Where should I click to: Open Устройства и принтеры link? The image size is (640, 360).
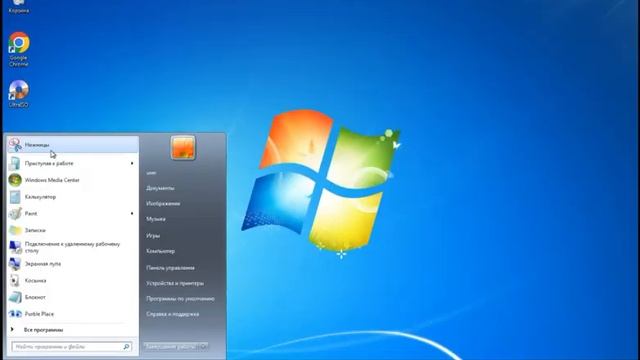175,283
